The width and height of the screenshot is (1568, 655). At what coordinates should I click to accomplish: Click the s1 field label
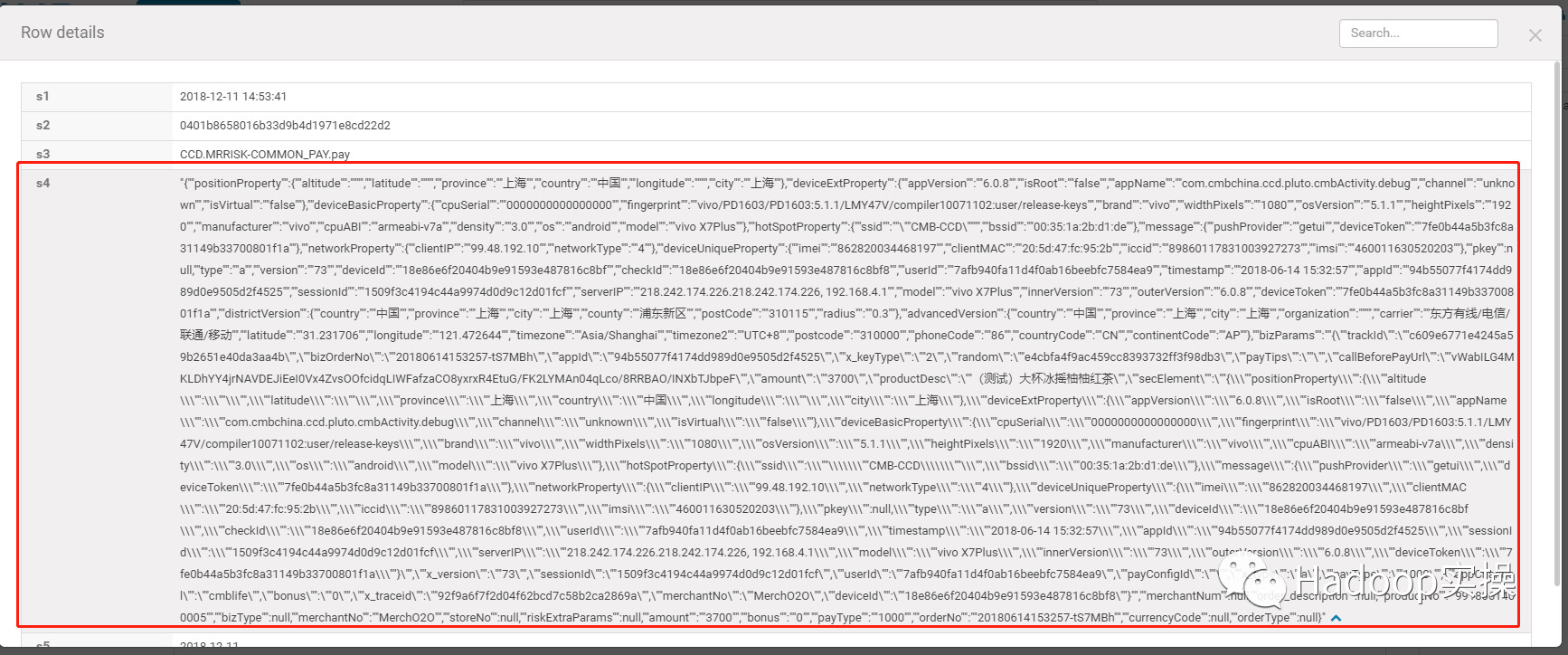43,97
